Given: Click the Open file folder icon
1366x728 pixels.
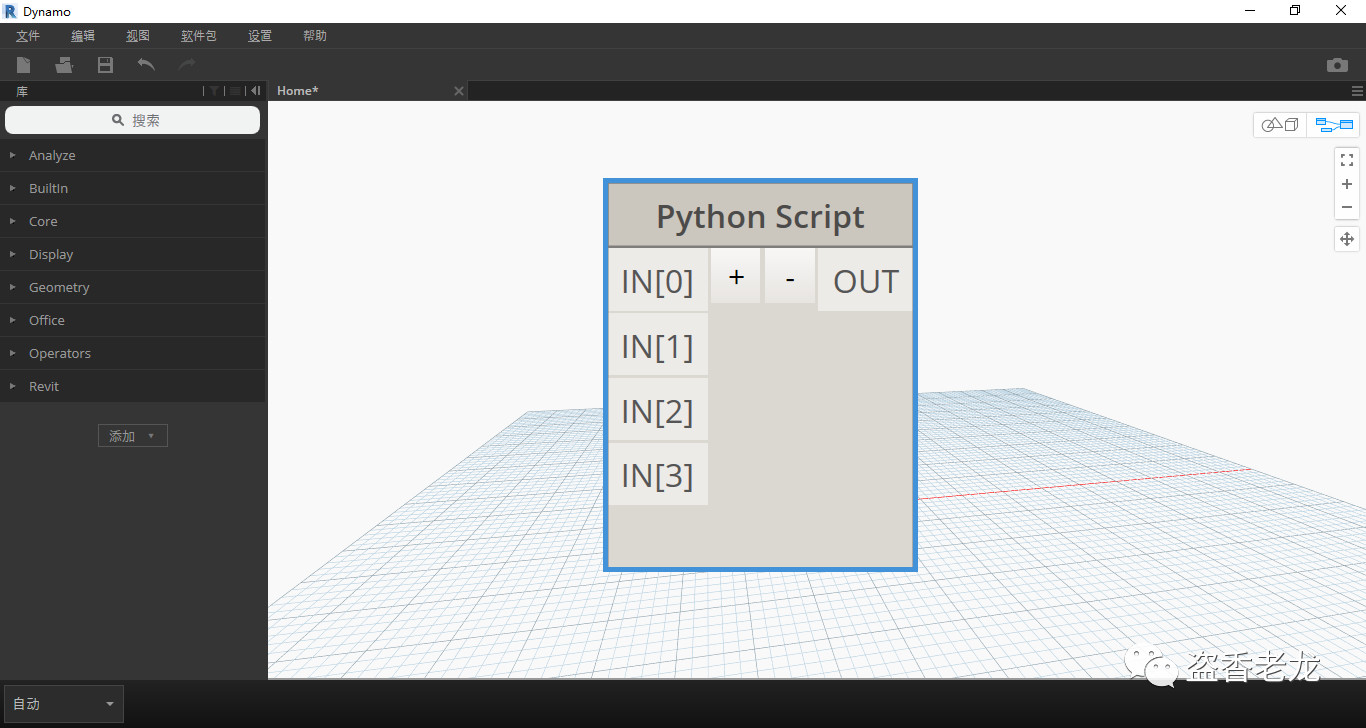Looking at the screenshot, I should pos(64,65).
